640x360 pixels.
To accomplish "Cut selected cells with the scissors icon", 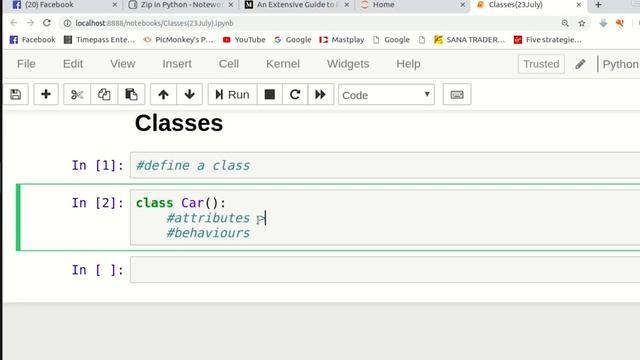I will 77,95.
